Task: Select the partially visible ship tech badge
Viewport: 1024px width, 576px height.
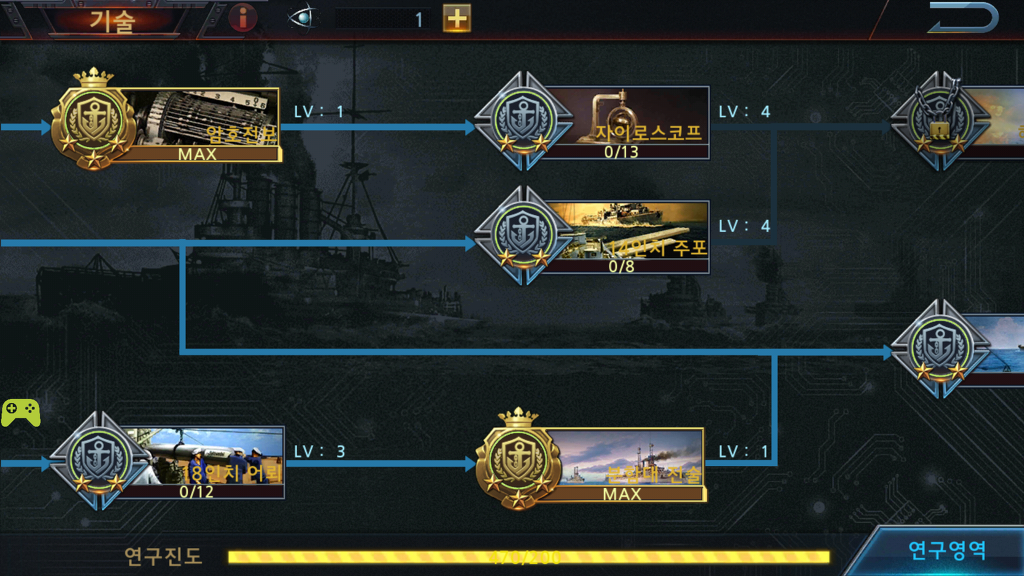Action: (940, 349)
